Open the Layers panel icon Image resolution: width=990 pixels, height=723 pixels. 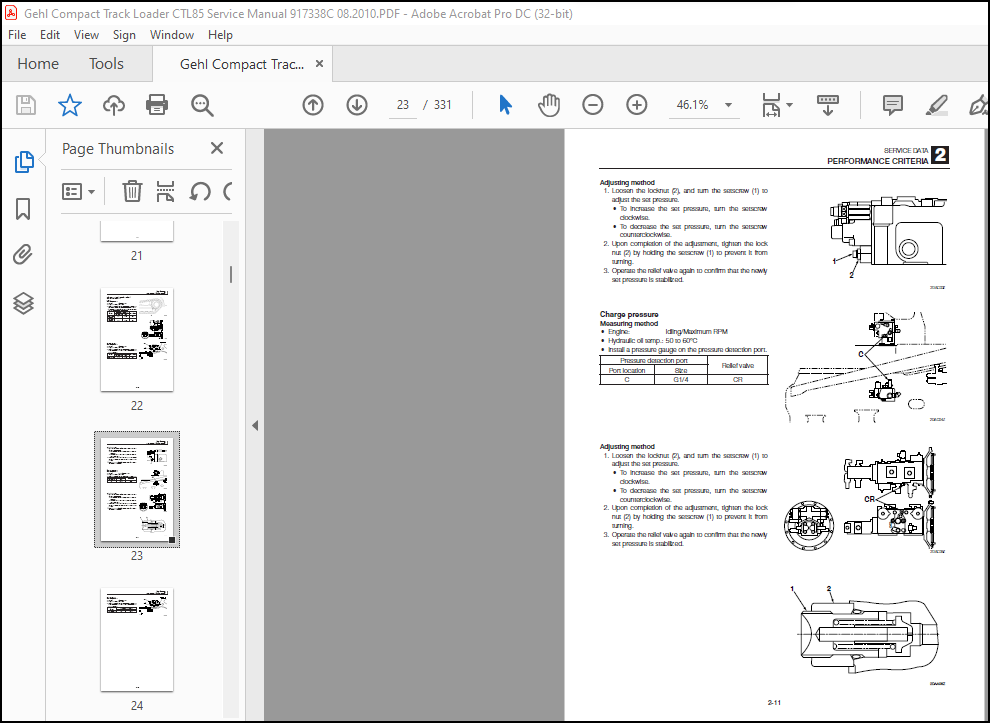pyautogui.click(x=23, y=303)
